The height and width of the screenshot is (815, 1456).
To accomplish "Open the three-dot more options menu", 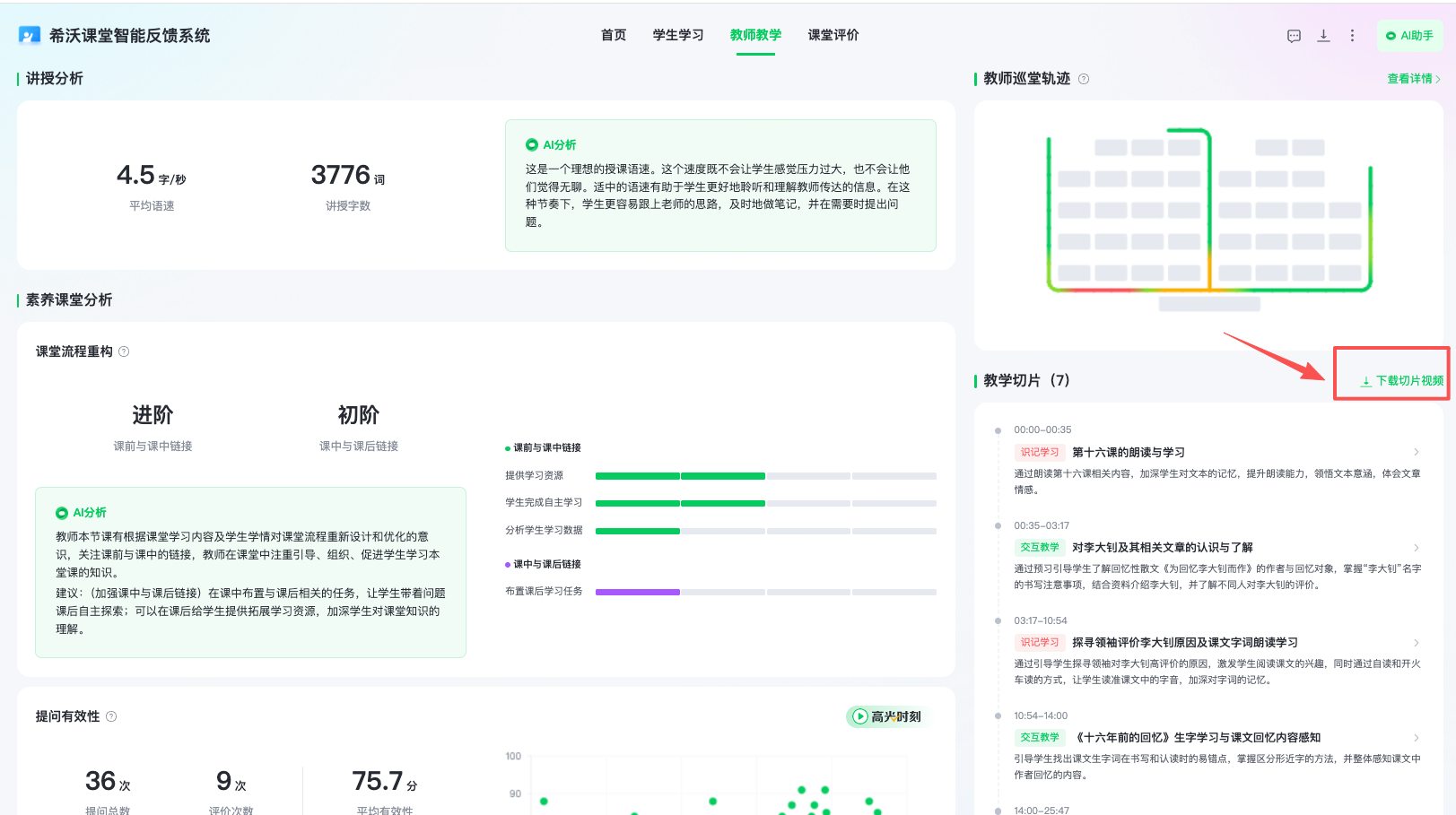I will [1352, 36].
